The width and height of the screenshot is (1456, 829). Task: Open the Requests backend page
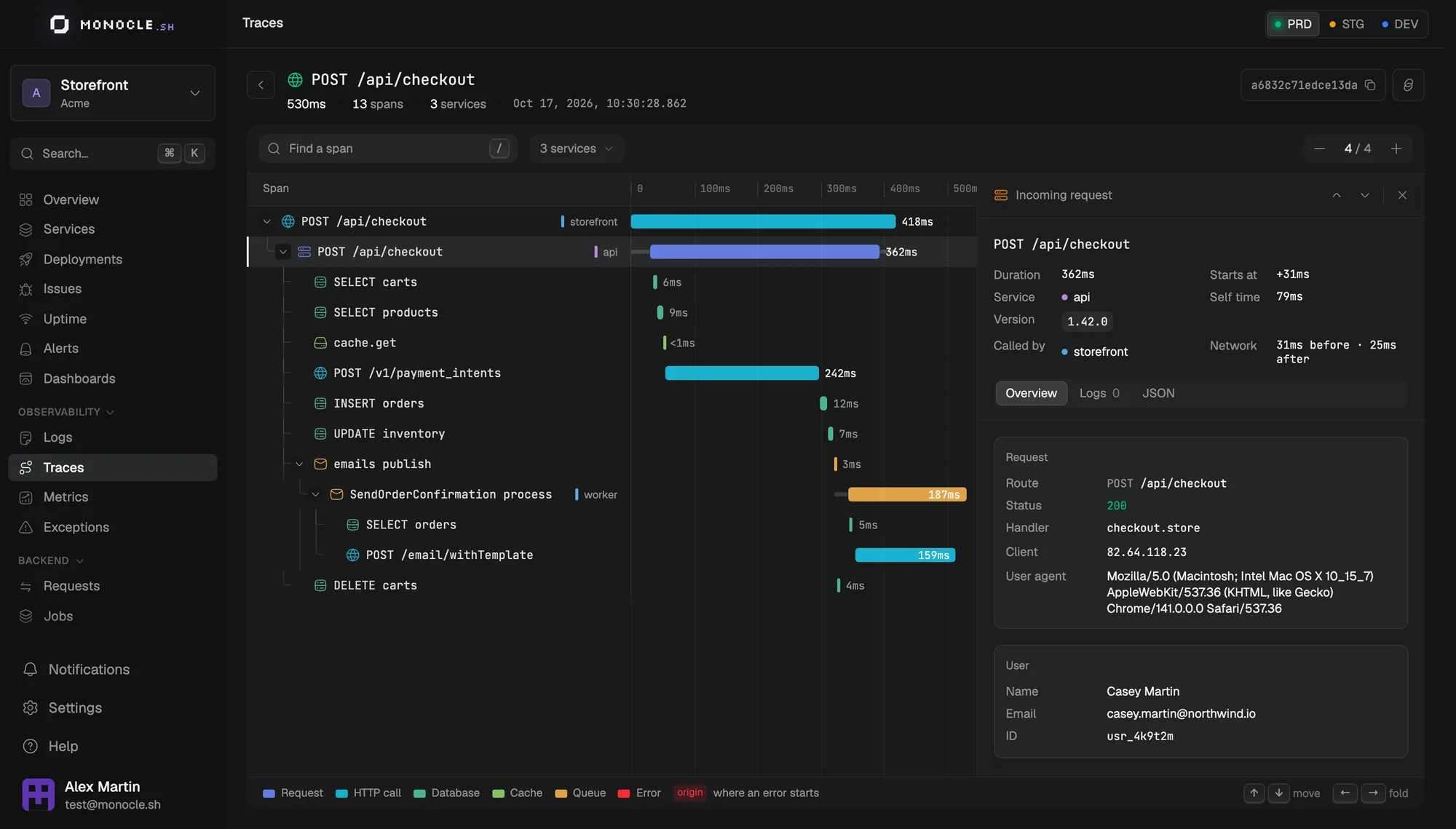click(113, 586)
